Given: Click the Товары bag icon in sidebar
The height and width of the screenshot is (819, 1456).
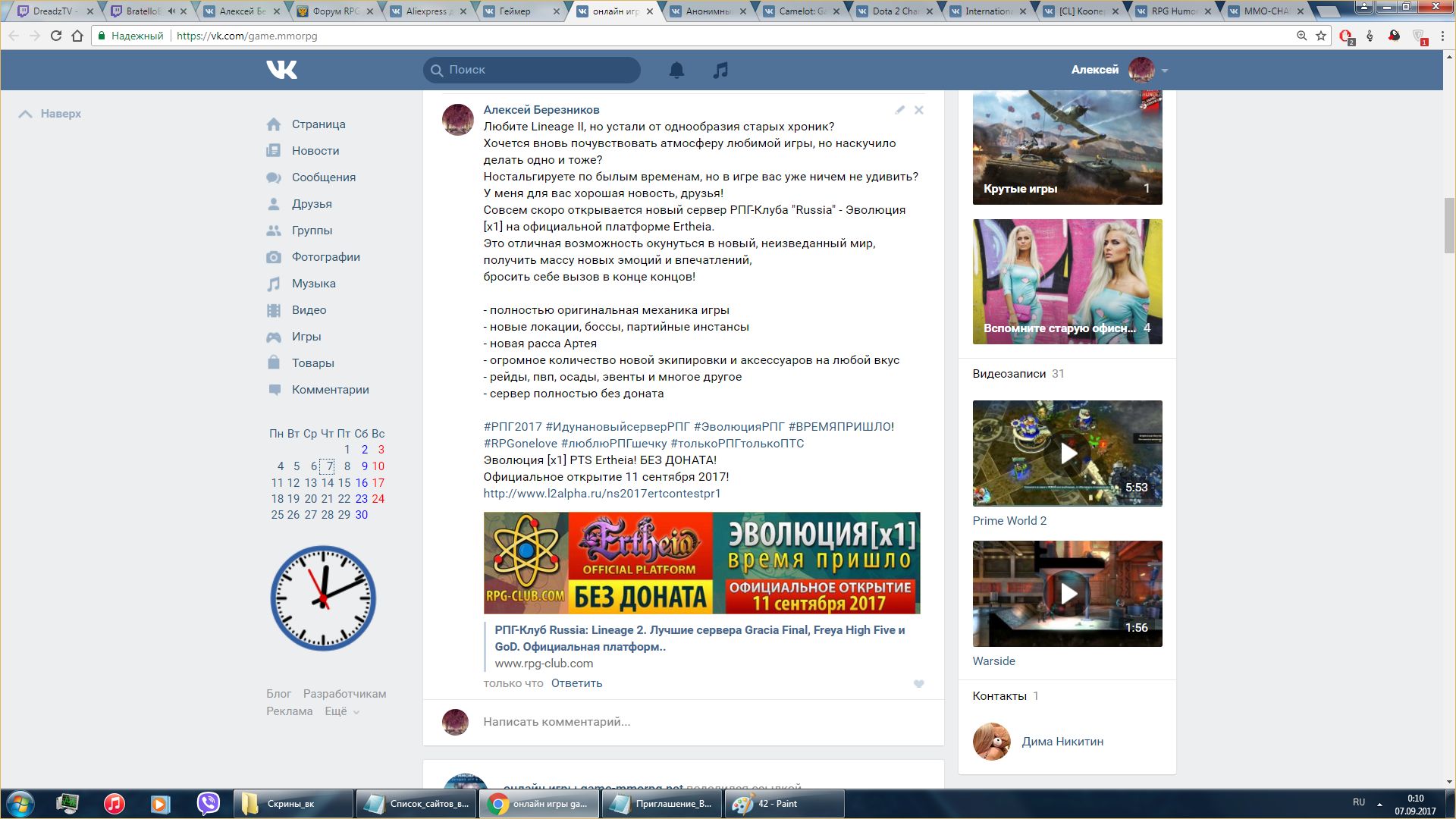Looking at the screenshot, I should coord(274,362).
